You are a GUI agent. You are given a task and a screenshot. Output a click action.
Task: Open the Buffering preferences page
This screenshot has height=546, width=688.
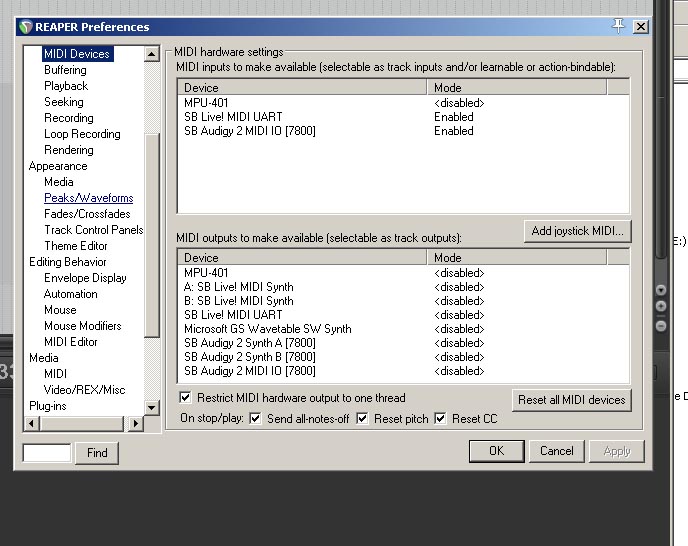tap(65, 70)
